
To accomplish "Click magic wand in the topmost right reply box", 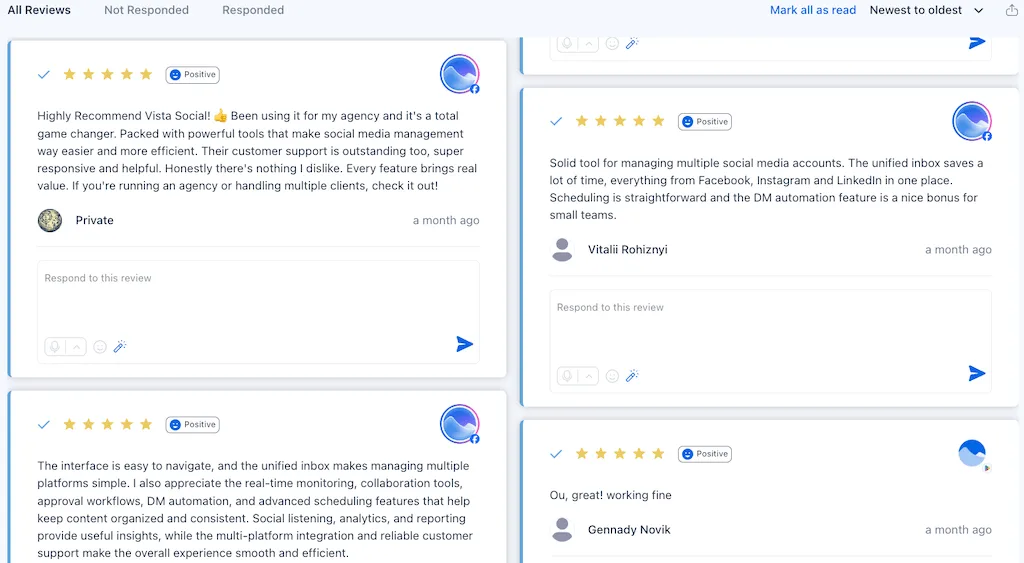I will pyautogui.click(x=632, y=44).
